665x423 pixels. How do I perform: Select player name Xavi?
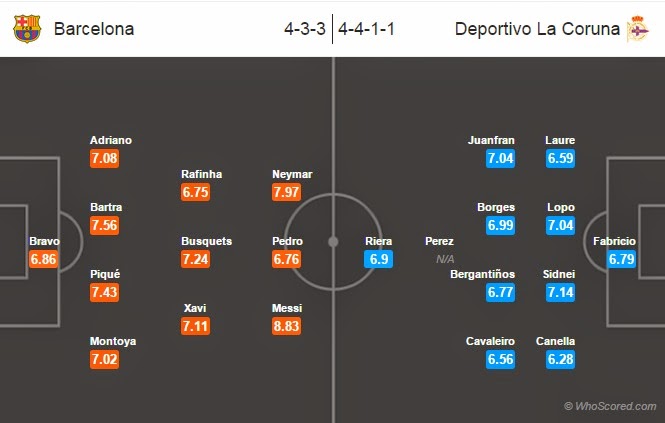(195, 308)
